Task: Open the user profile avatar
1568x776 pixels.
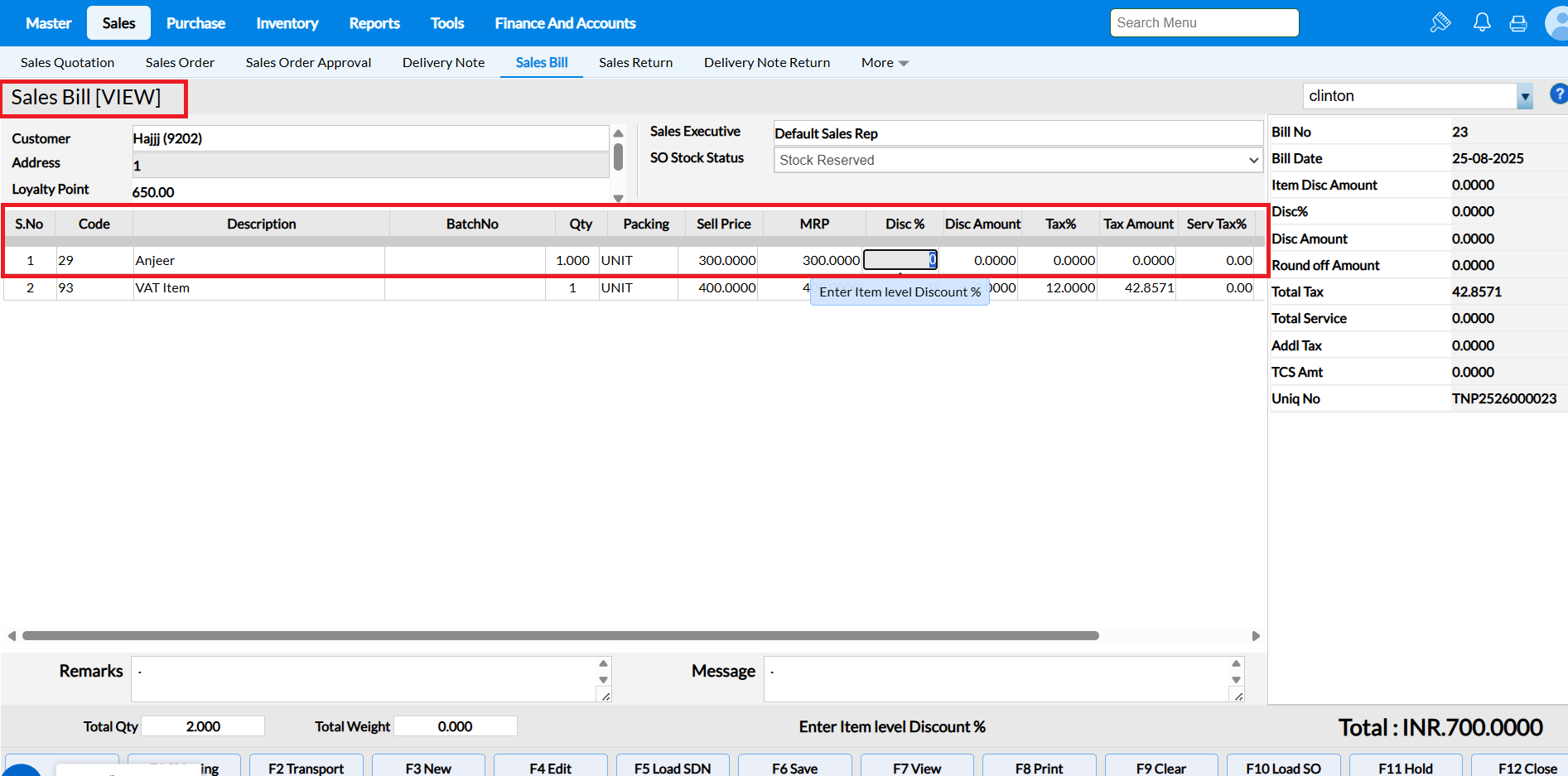Action: (1557, 23)
